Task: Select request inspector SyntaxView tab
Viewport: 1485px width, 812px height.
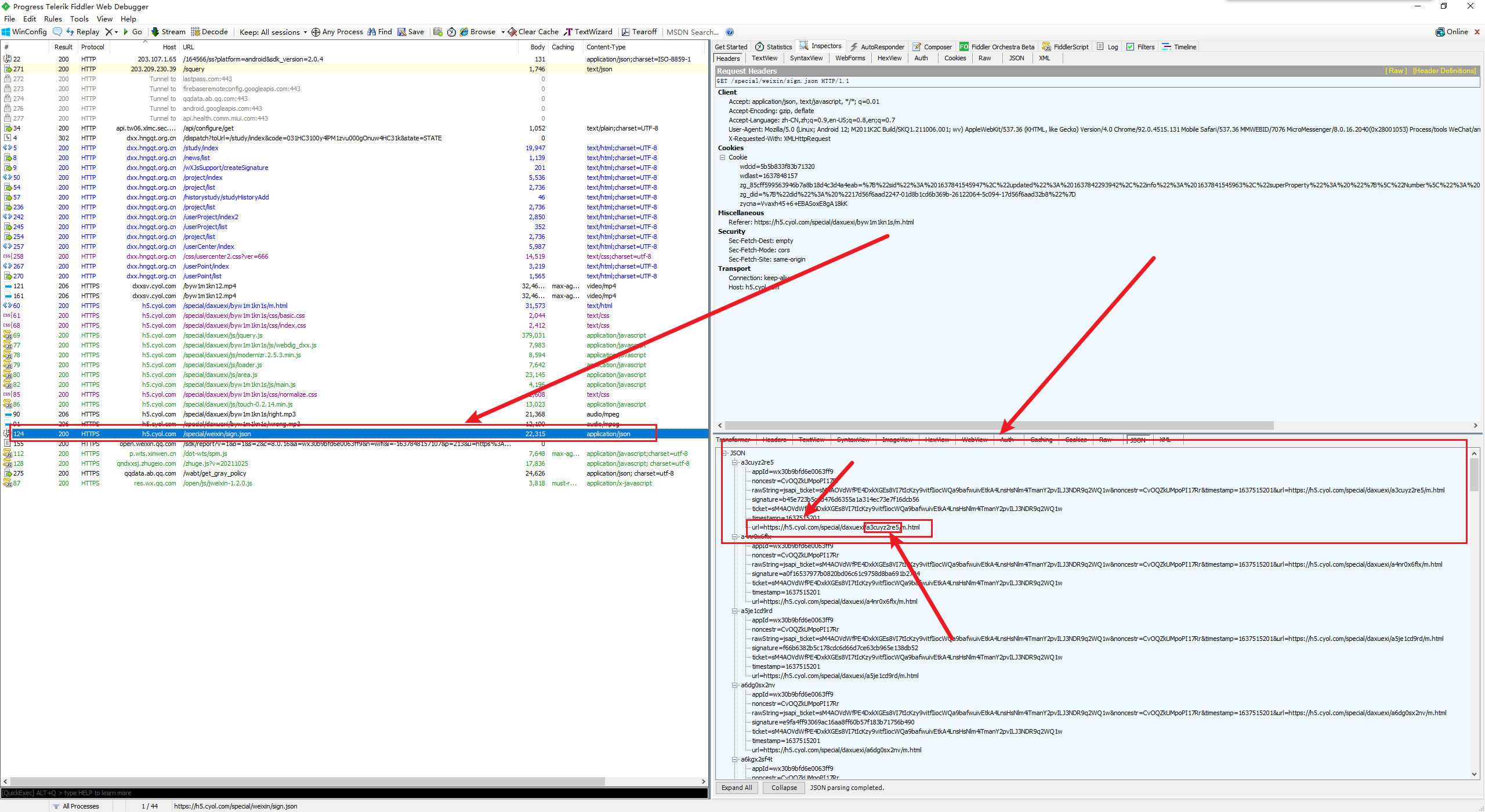Action: click(x=806, y=58)
